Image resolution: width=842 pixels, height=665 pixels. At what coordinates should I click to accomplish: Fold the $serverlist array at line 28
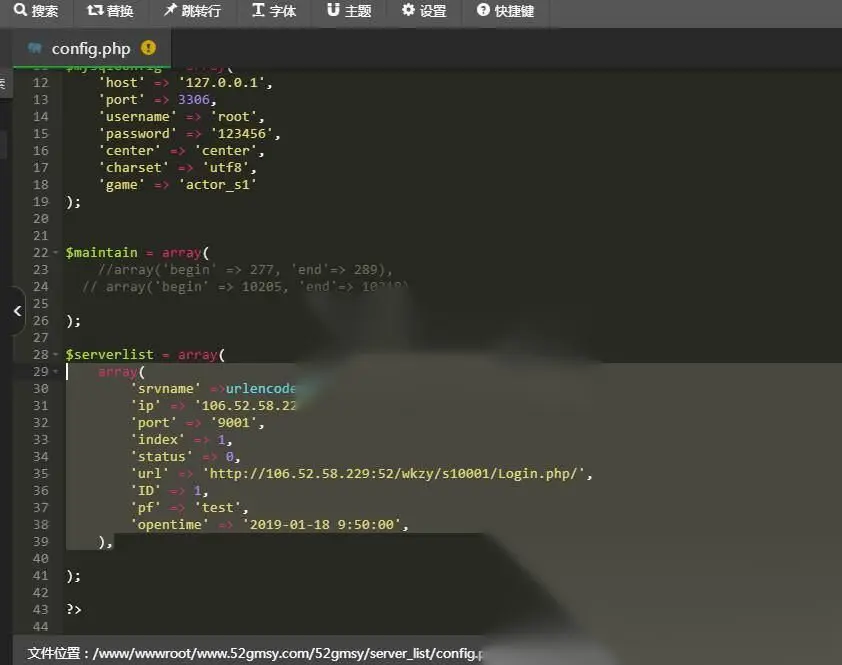[x=55, y=355]
